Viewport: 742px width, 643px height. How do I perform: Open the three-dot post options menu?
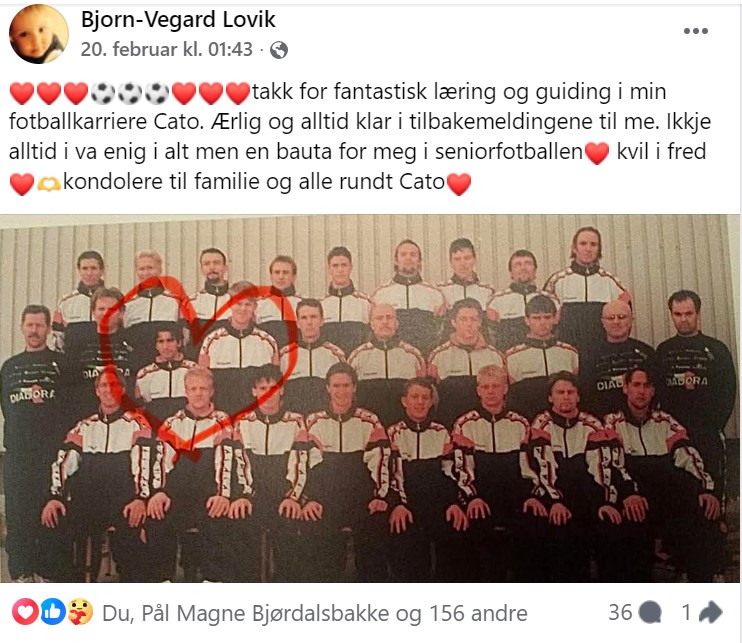click(696, 31)
